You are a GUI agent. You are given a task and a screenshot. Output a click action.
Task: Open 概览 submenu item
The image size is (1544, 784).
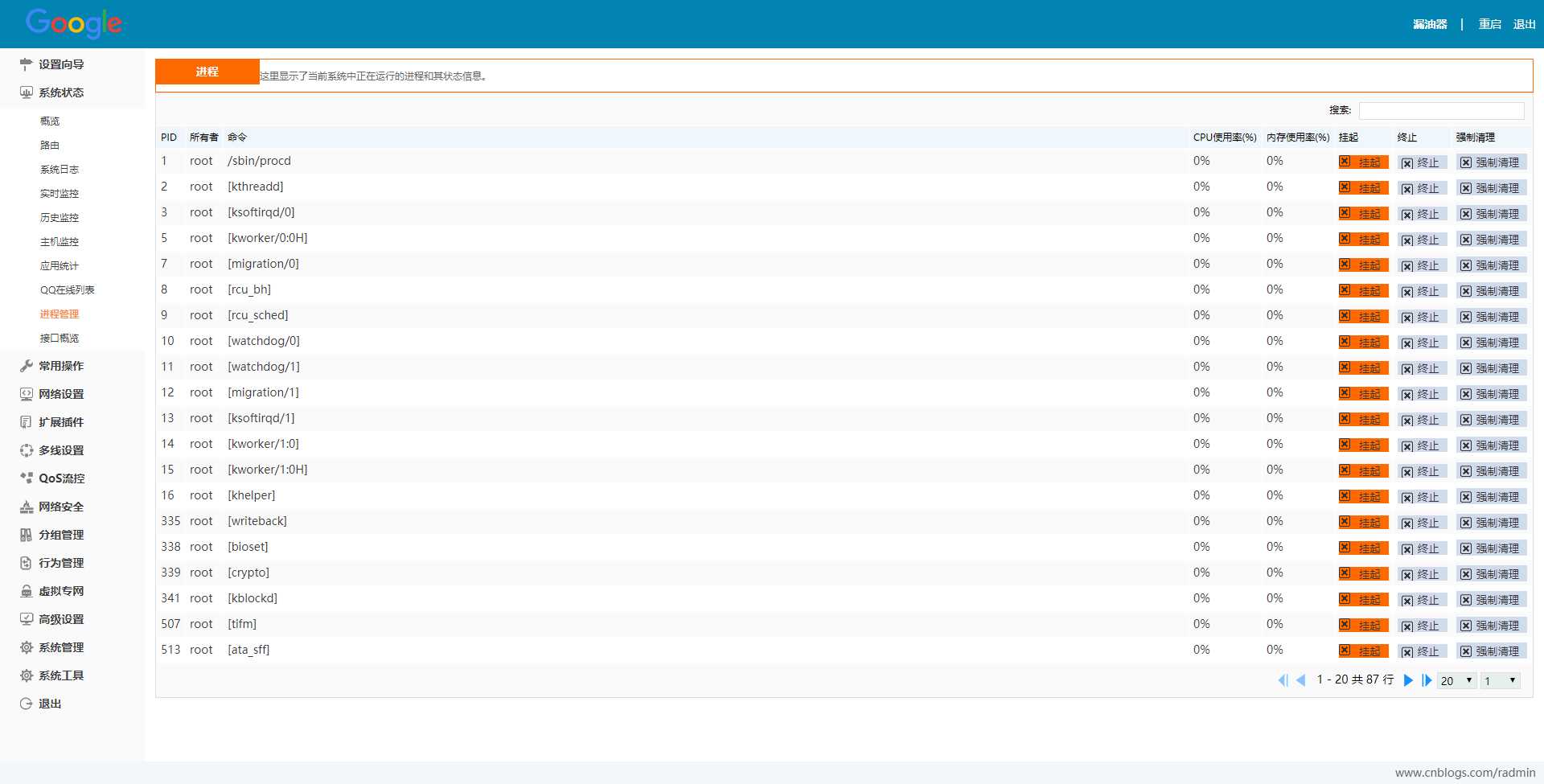pyautogui.click(x=50, y=121)
